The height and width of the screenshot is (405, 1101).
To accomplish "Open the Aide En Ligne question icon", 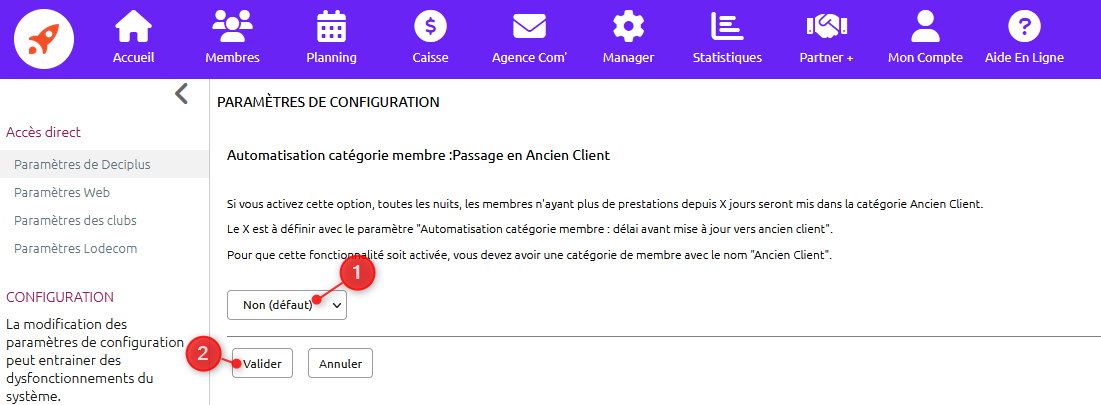I will click(1024, 27).
